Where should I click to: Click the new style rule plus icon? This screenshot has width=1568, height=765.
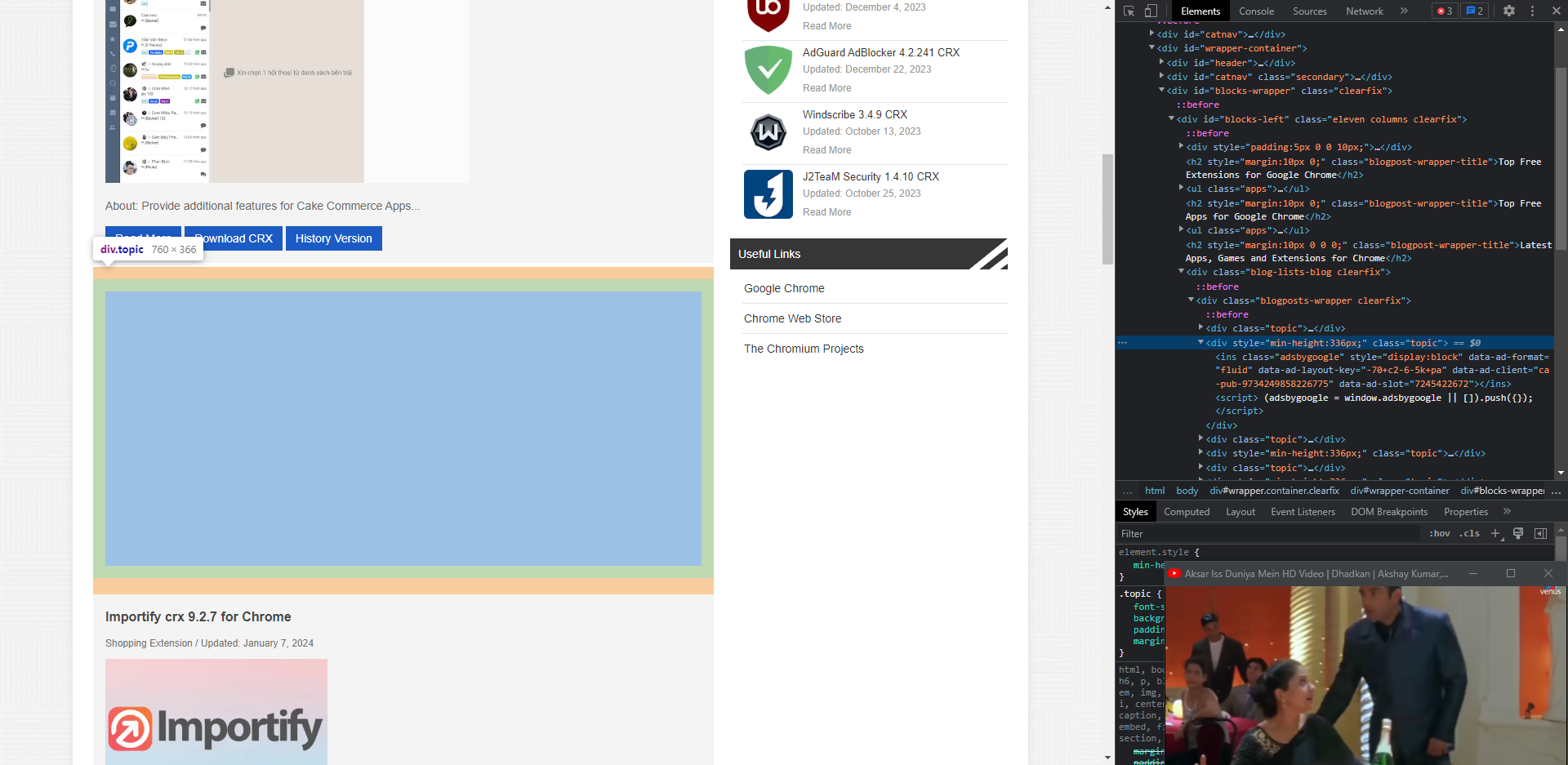point(1496,533)
